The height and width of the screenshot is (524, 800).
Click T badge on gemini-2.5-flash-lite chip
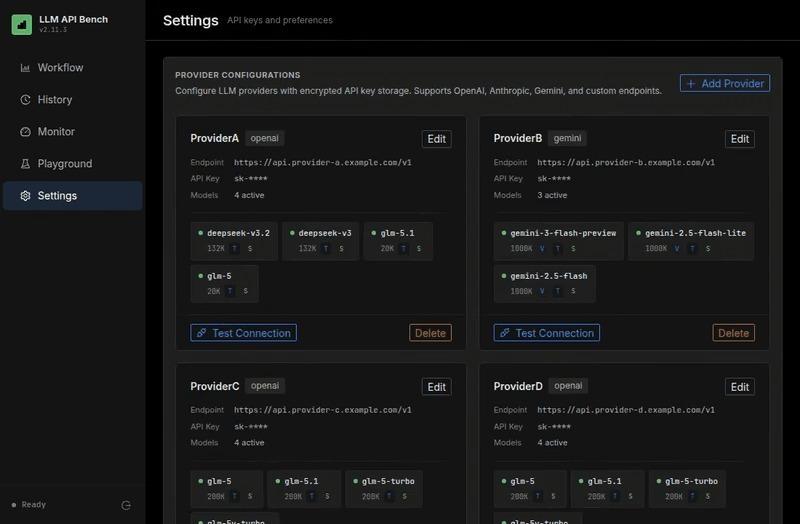click(x=692, y=248)
